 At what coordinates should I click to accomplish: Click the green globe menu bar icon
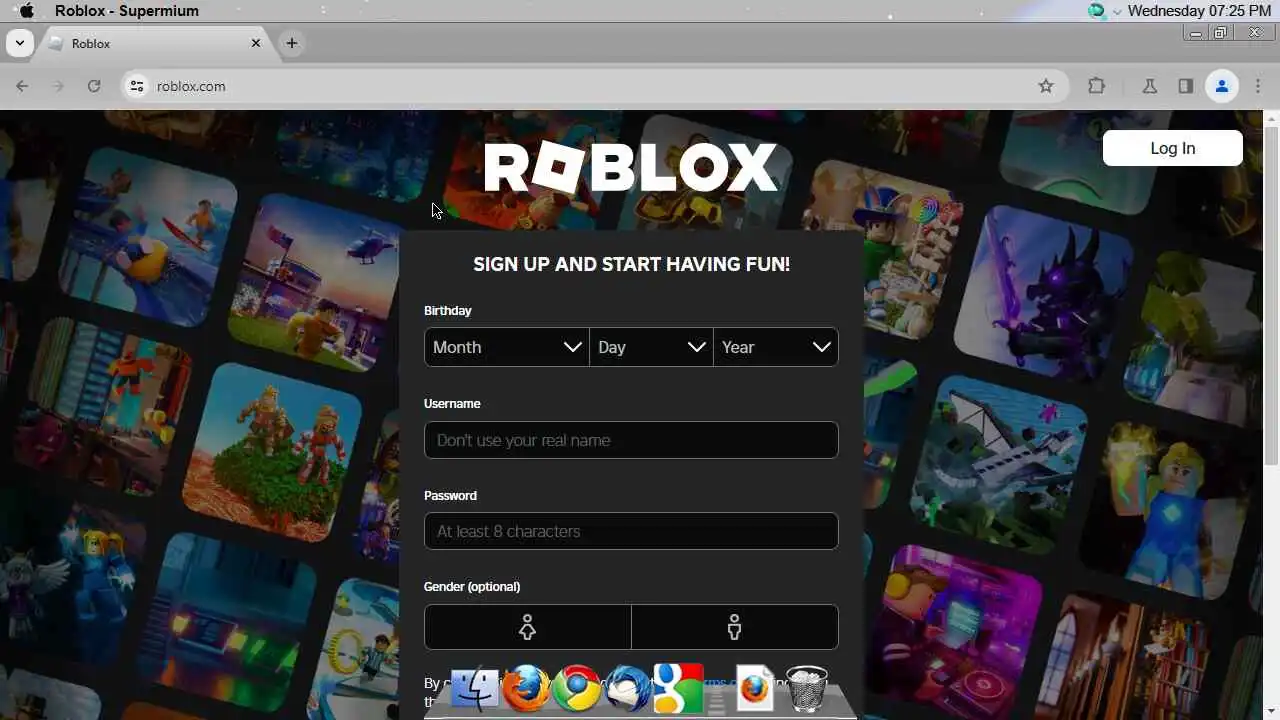[1097, 11]
